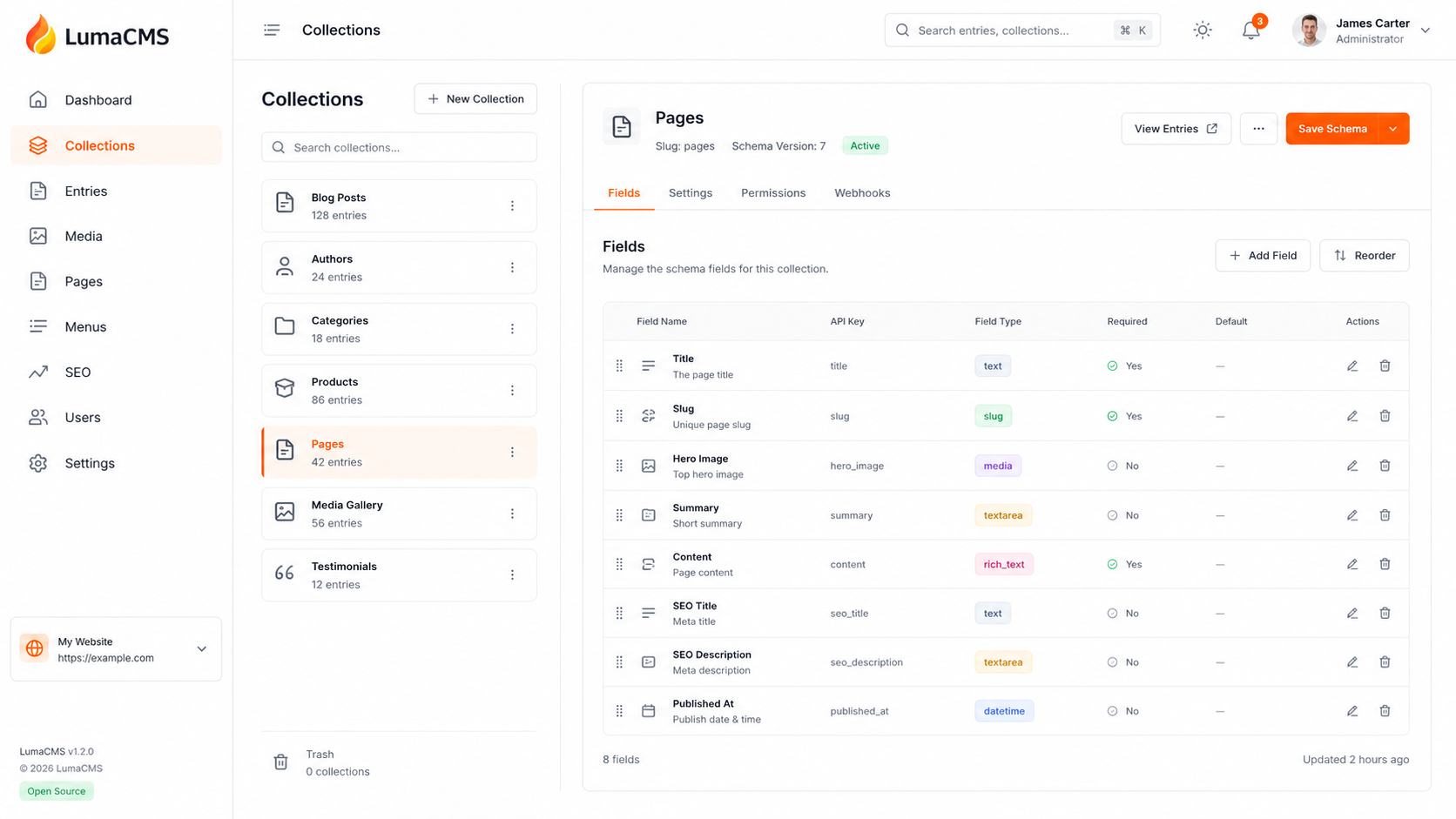
Task: Switch to Webhooks tab
Action: (x=862, y=193)
